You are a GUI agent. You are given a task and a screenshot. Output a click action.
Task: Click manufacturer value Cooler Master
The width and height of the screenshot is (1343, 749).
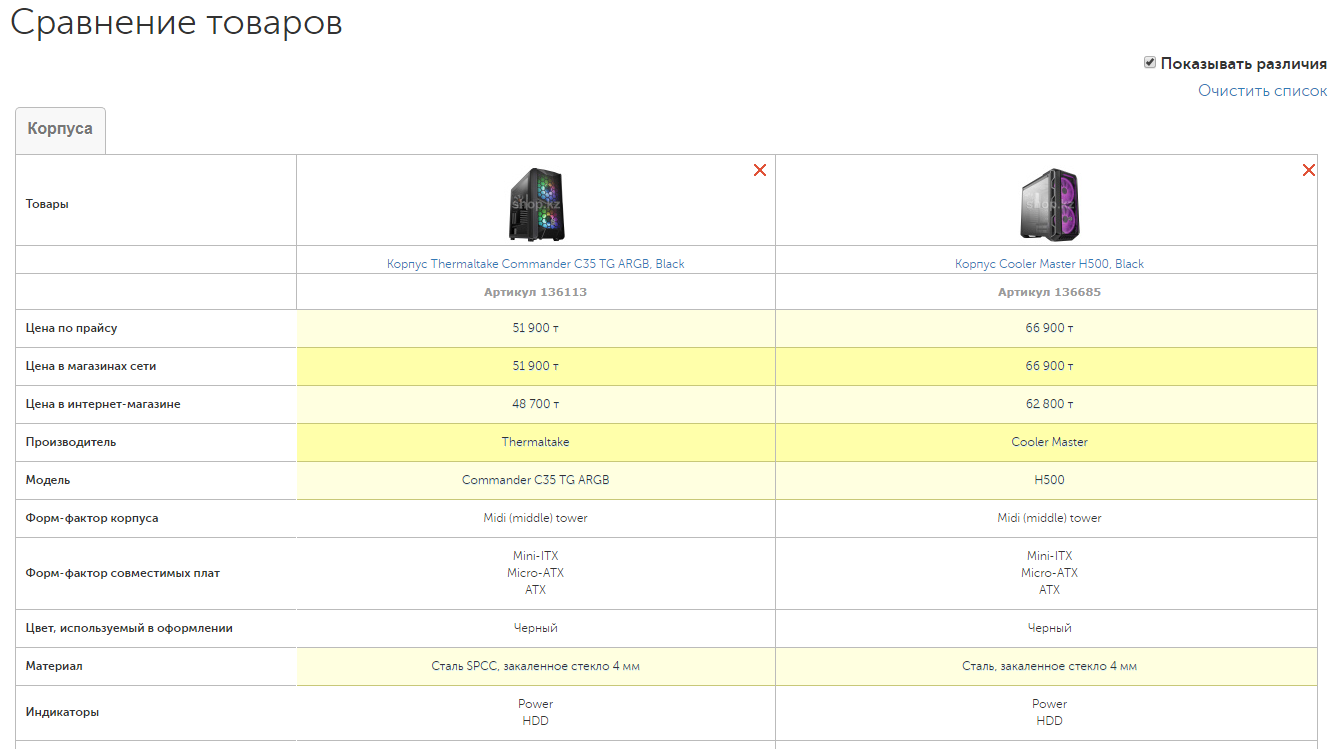click(x=1049, y=442)
